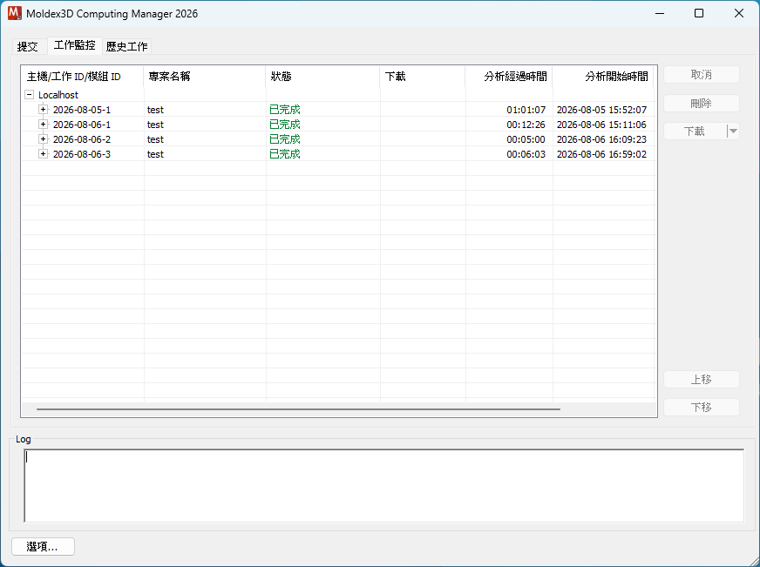This screenshot has height=567, width=760.
Task: Open the 歷史工作 tab
Action: [x=127, y=47]
